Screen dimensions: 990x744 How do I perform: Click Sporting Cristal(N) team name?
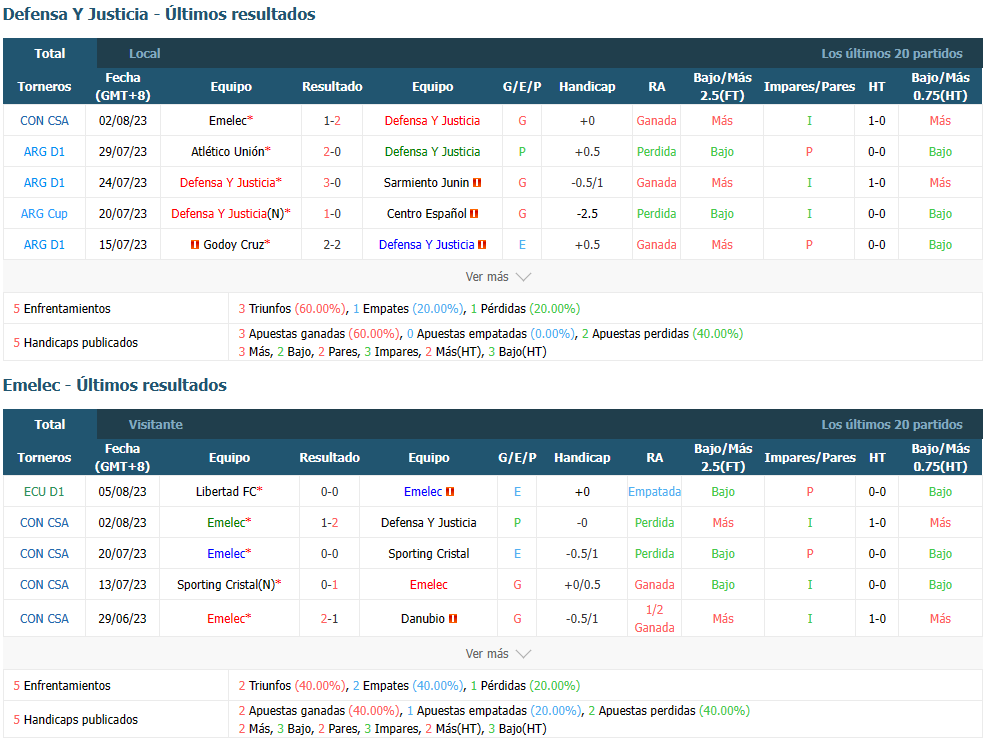tap(226, 584)
